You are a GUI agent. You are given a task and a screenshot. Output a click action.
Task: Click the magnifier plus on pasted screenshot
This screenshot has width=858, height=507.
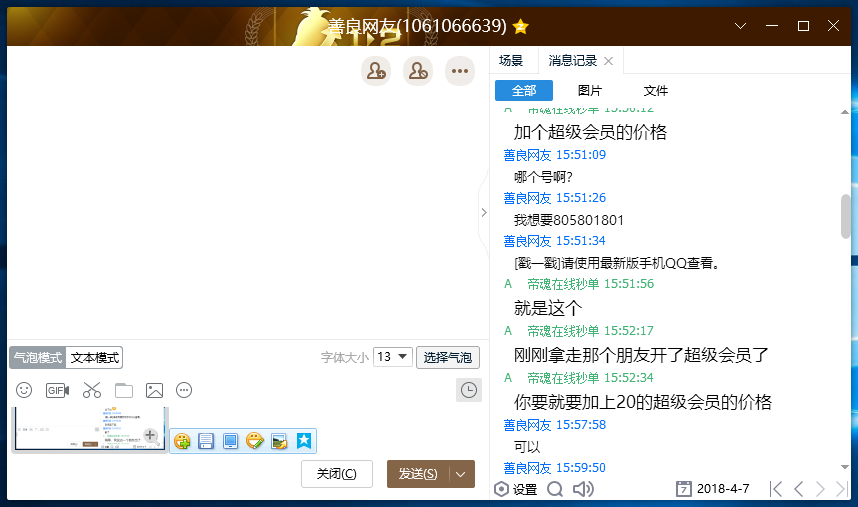150,436
